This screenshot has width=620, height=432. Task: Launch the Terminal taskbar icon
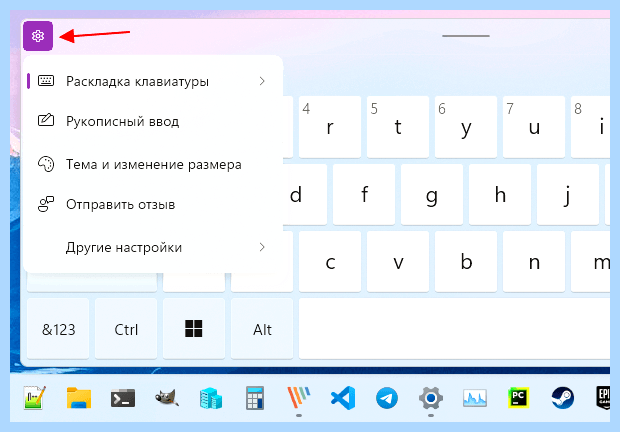tap(123, 398)
